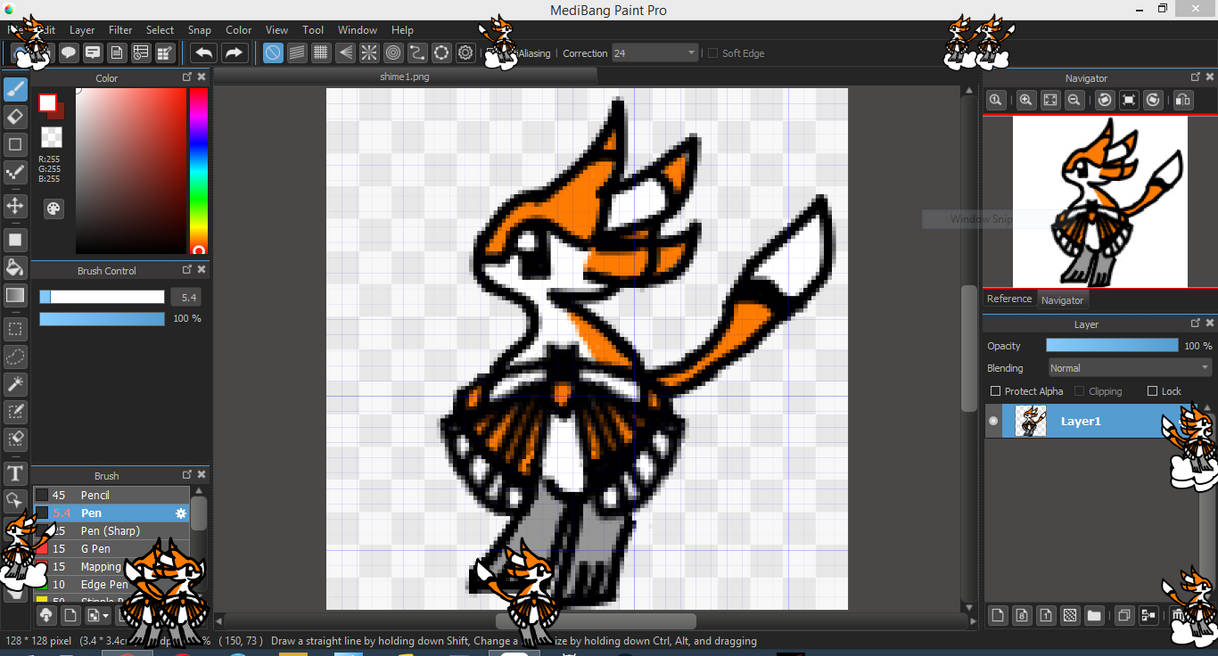Select the Text tool
Image resolution: width=1218 pixels, height=656 pixels.
(15, 473)
